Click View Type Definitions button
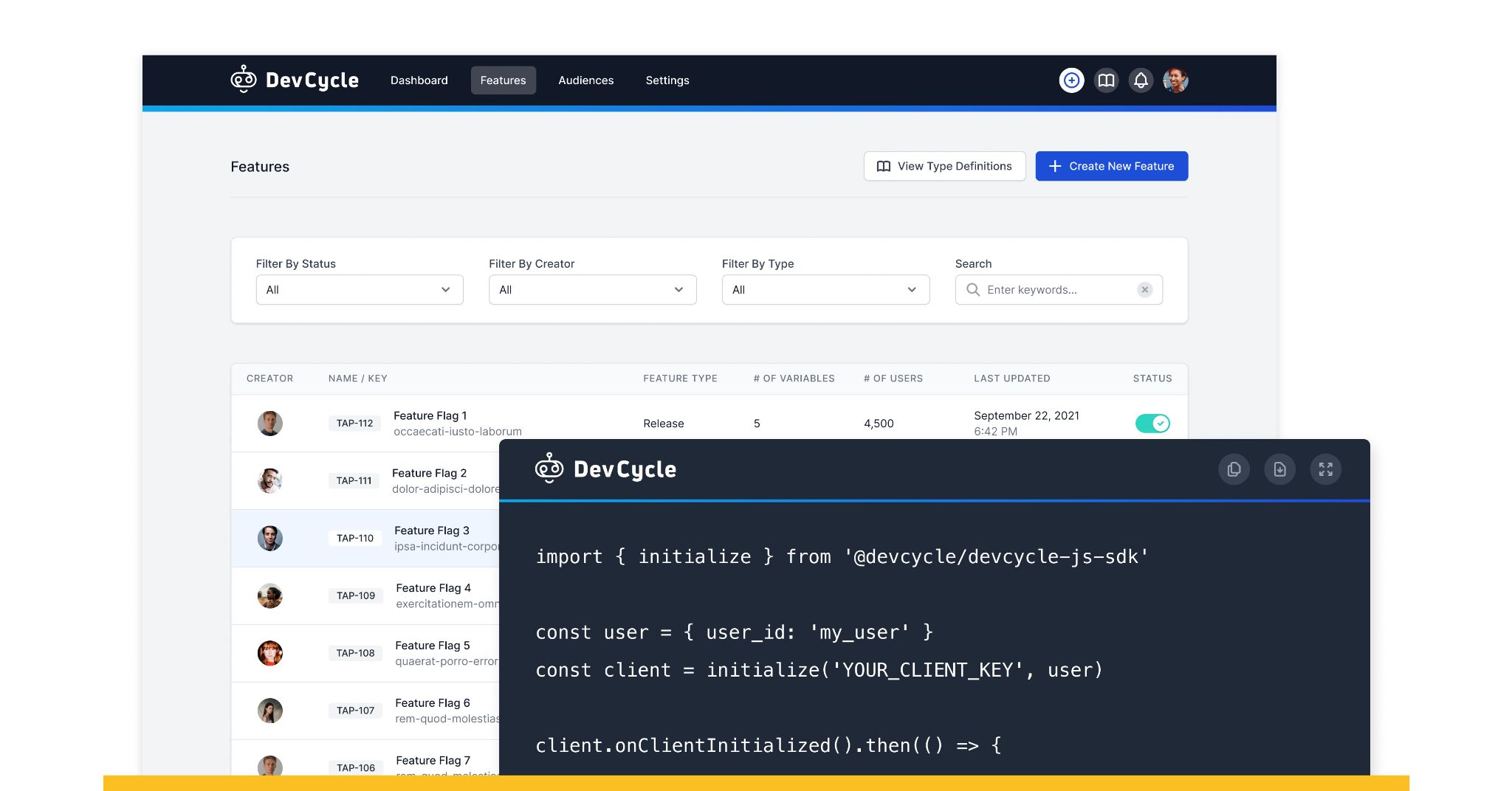The image size is (1512, 791). pyautogui.click(x=944, y=166)
